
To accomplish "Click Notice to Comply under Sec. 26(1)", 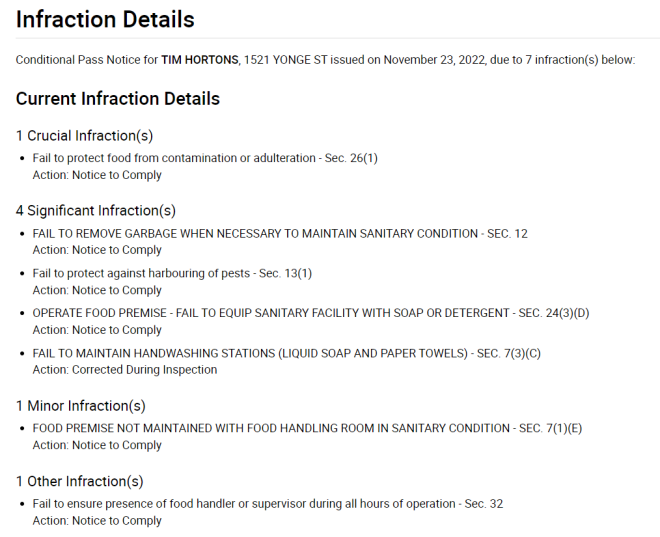I will tap(117, 175).
